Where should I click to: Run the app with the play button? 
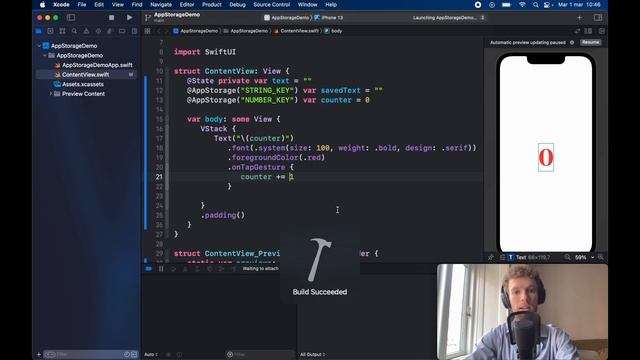[x=129, y=18]
